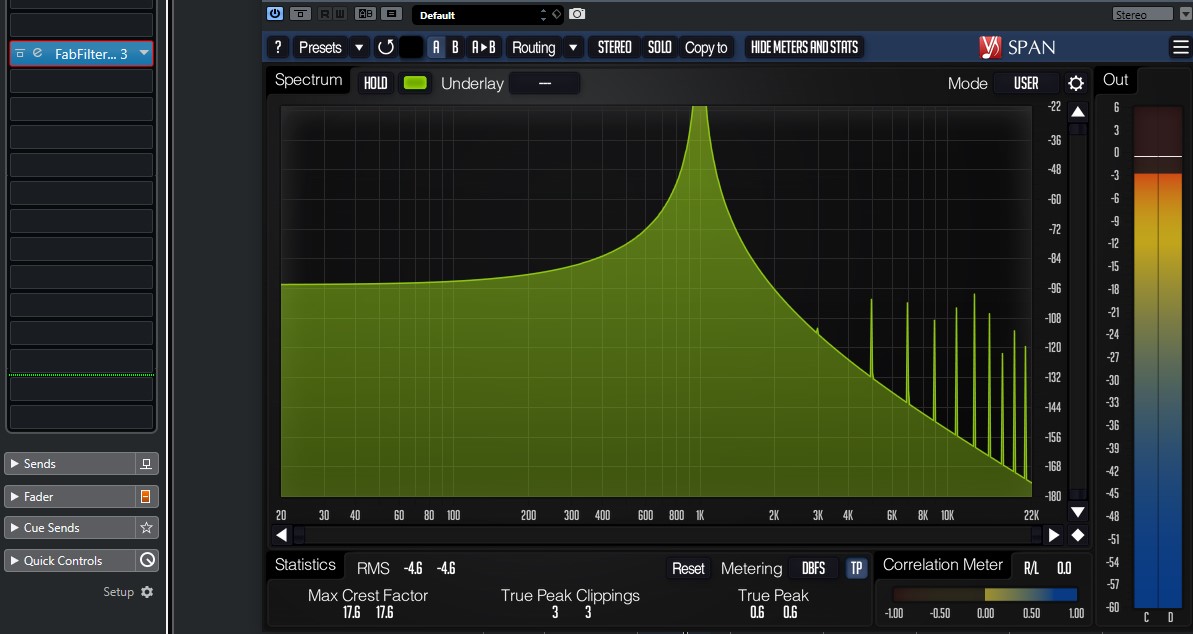
Task: Click the spectrum range down arrow
Action: pyautogui.click(x=1077, y=512)
